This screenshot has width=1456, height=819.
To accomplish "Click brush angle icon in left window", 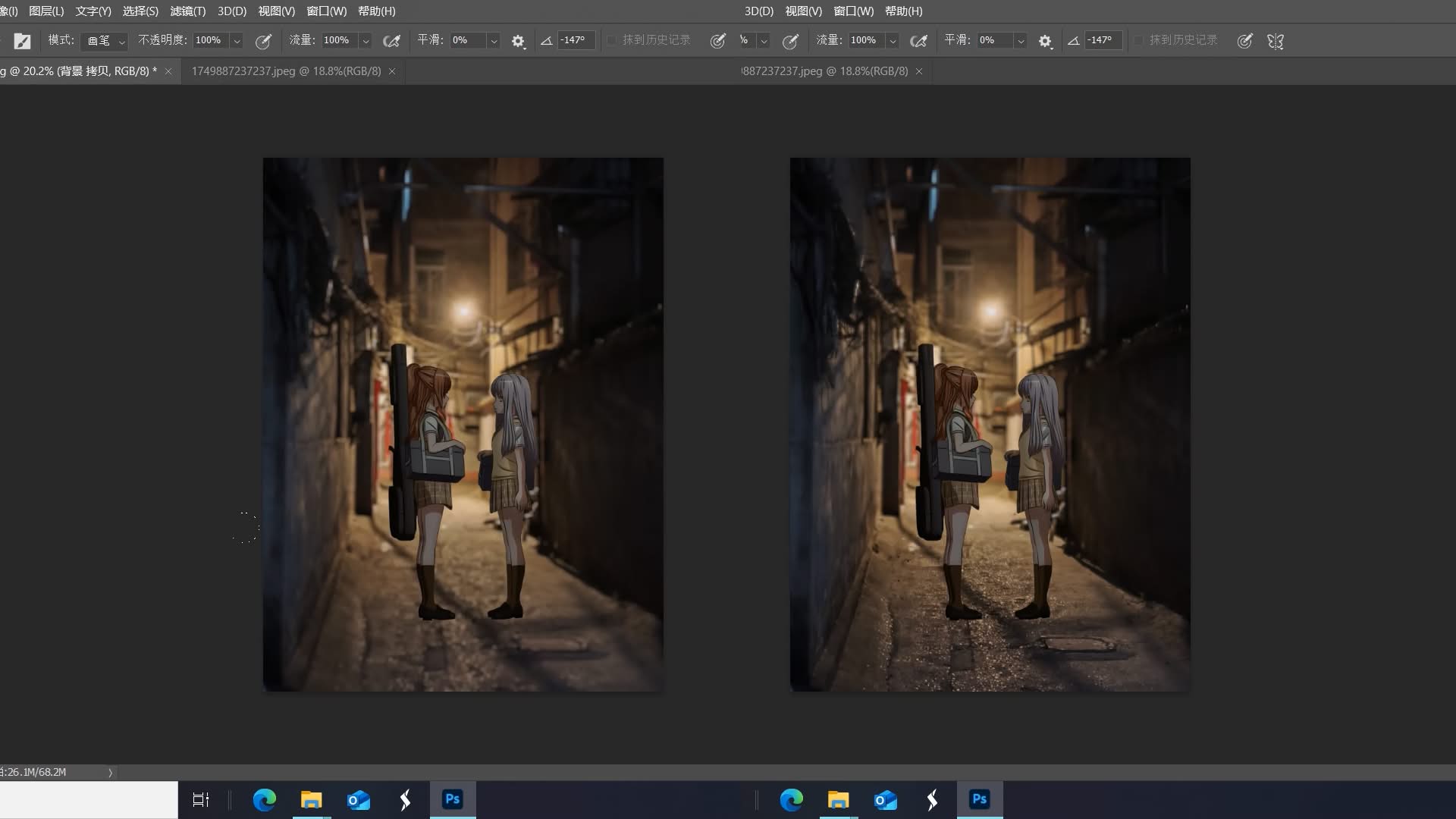I will click(x=546, y=41).
